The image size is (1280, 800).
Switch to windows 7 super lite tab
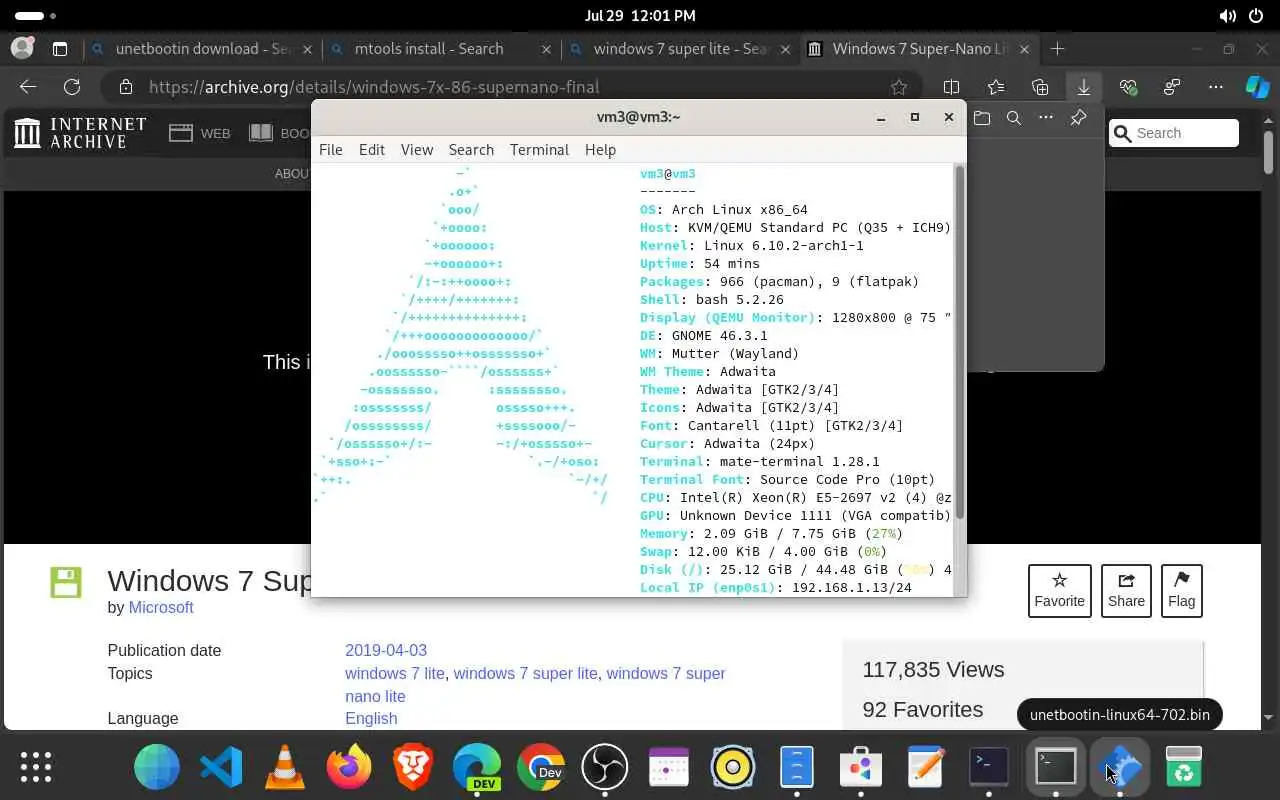coord(680,48)
